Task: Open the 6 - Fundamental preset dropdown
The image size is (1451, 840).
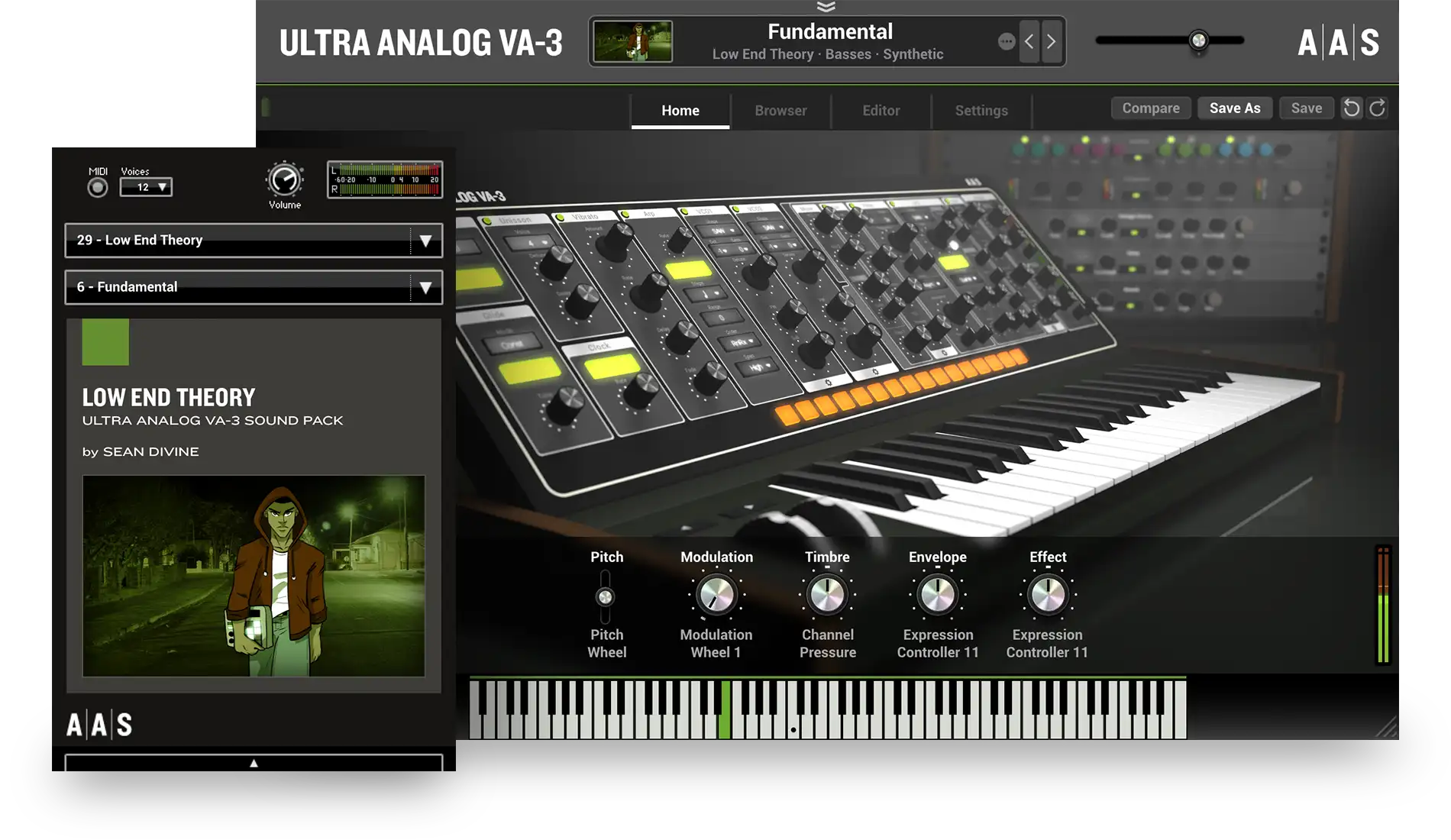Action: [x=253, y=287]
